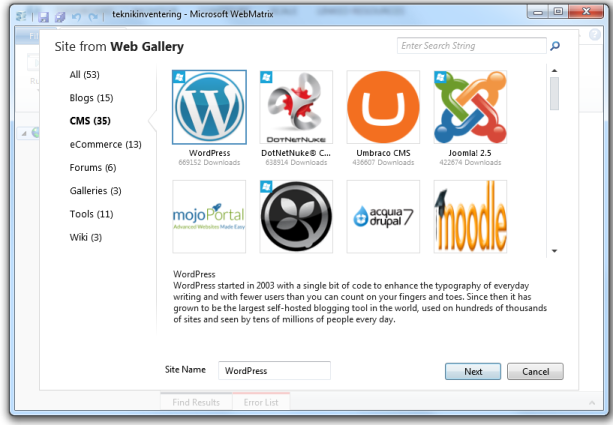Select the Acquia Drupal 7 tile
The image size is (613, 425).
coord(383,217)
